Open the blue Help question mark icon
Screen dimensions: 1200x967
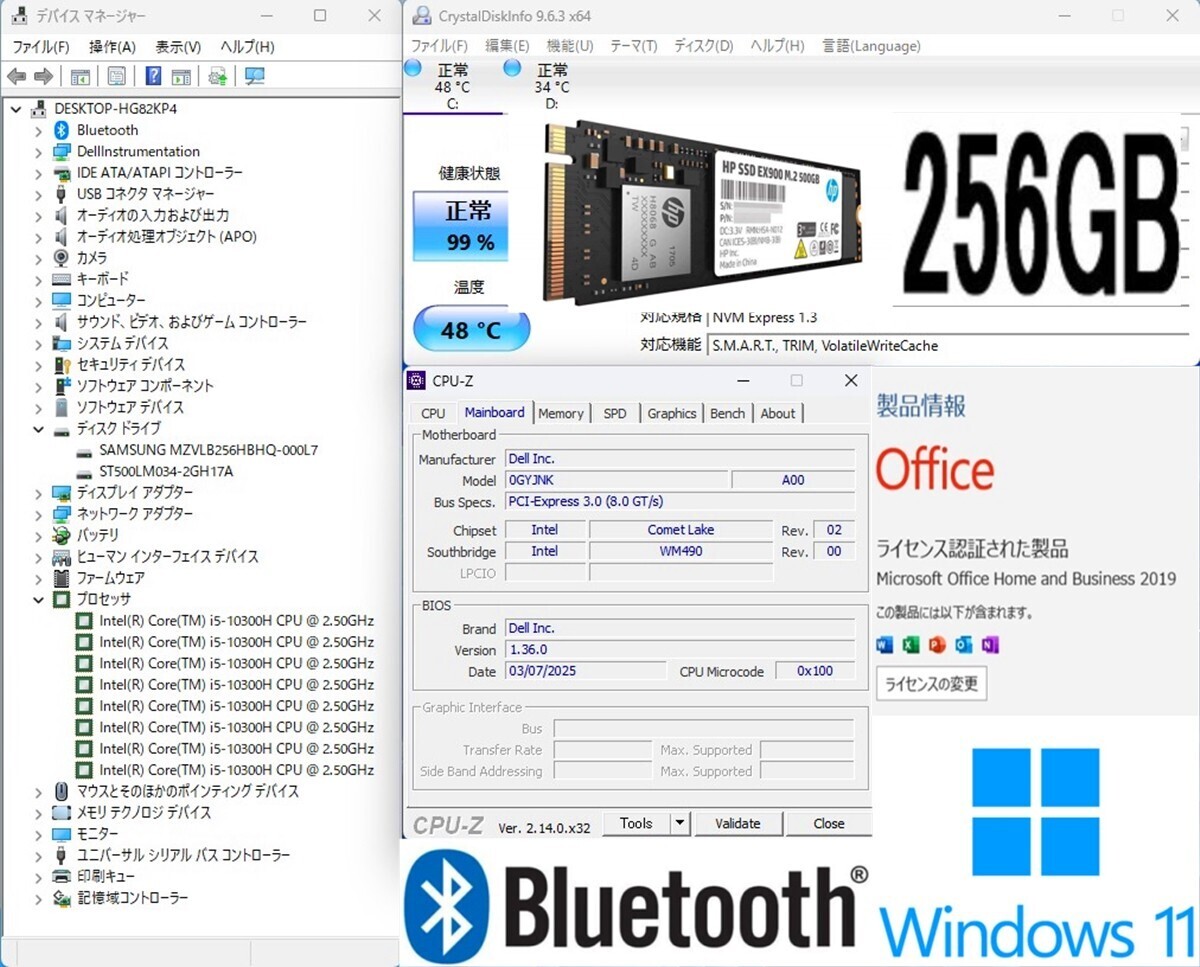coord(153,77)
